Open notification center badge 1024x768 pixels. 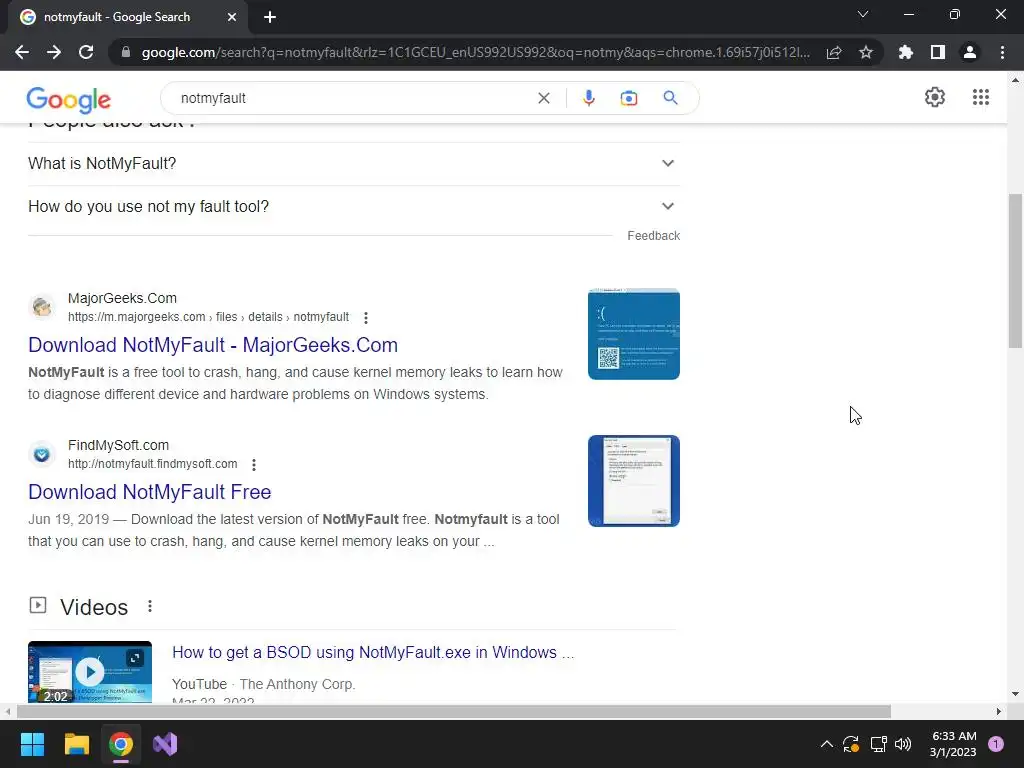coord(995,744)
